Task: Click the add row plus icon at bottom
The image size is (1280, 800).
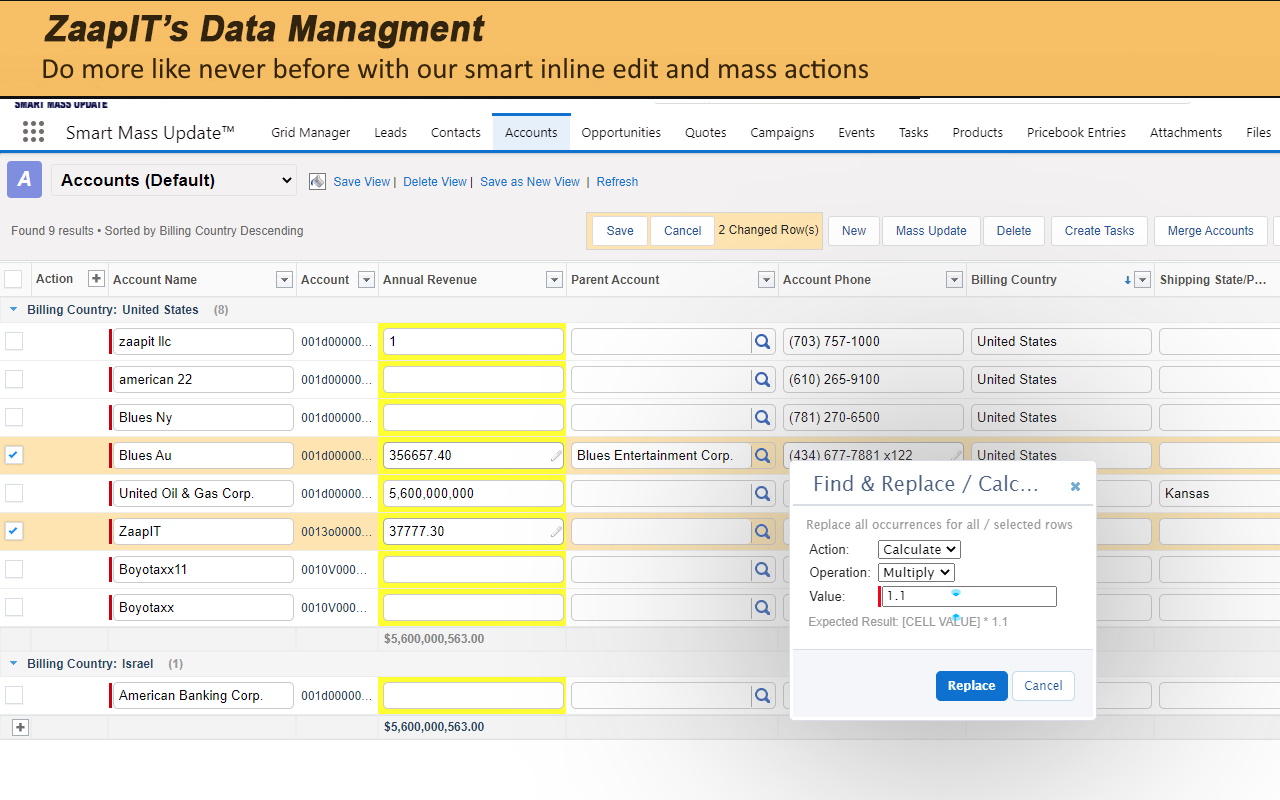Action: pyautogui.click(x=20, y=727)
